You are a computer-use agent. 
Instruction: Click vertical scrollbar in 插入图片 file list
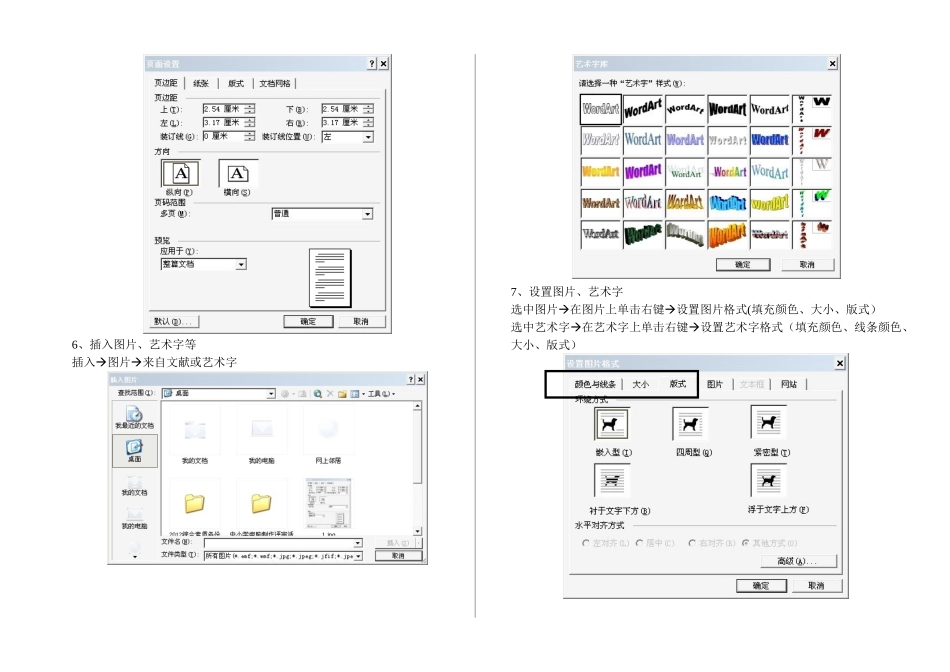(x=417, y=468)
